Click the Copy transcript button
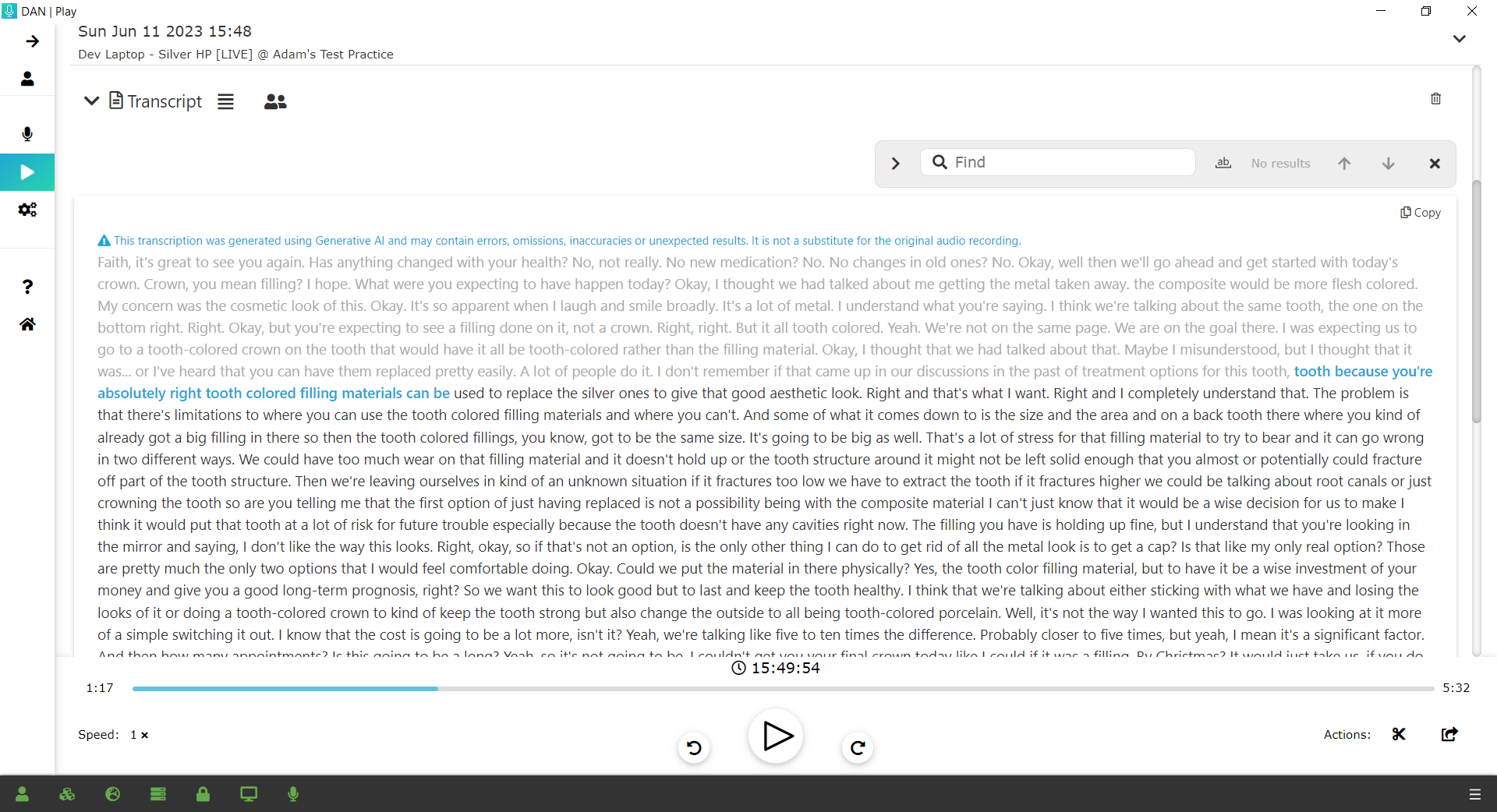Viewport: 1497px width, 812px height. (x=1421, y=213)
